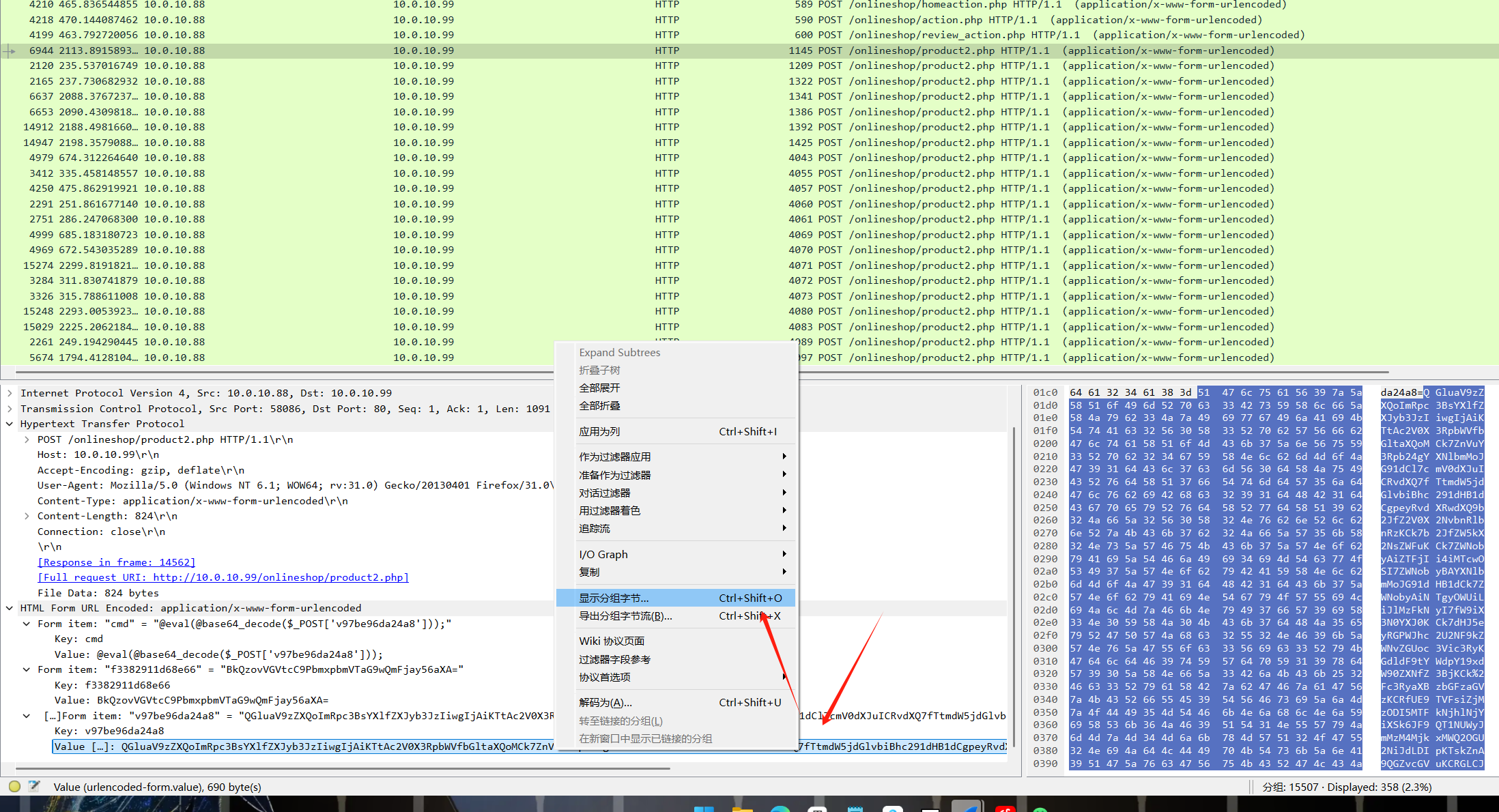Open expert information via yellow status circle
The image size is (1499, 812).
[14, 786]
